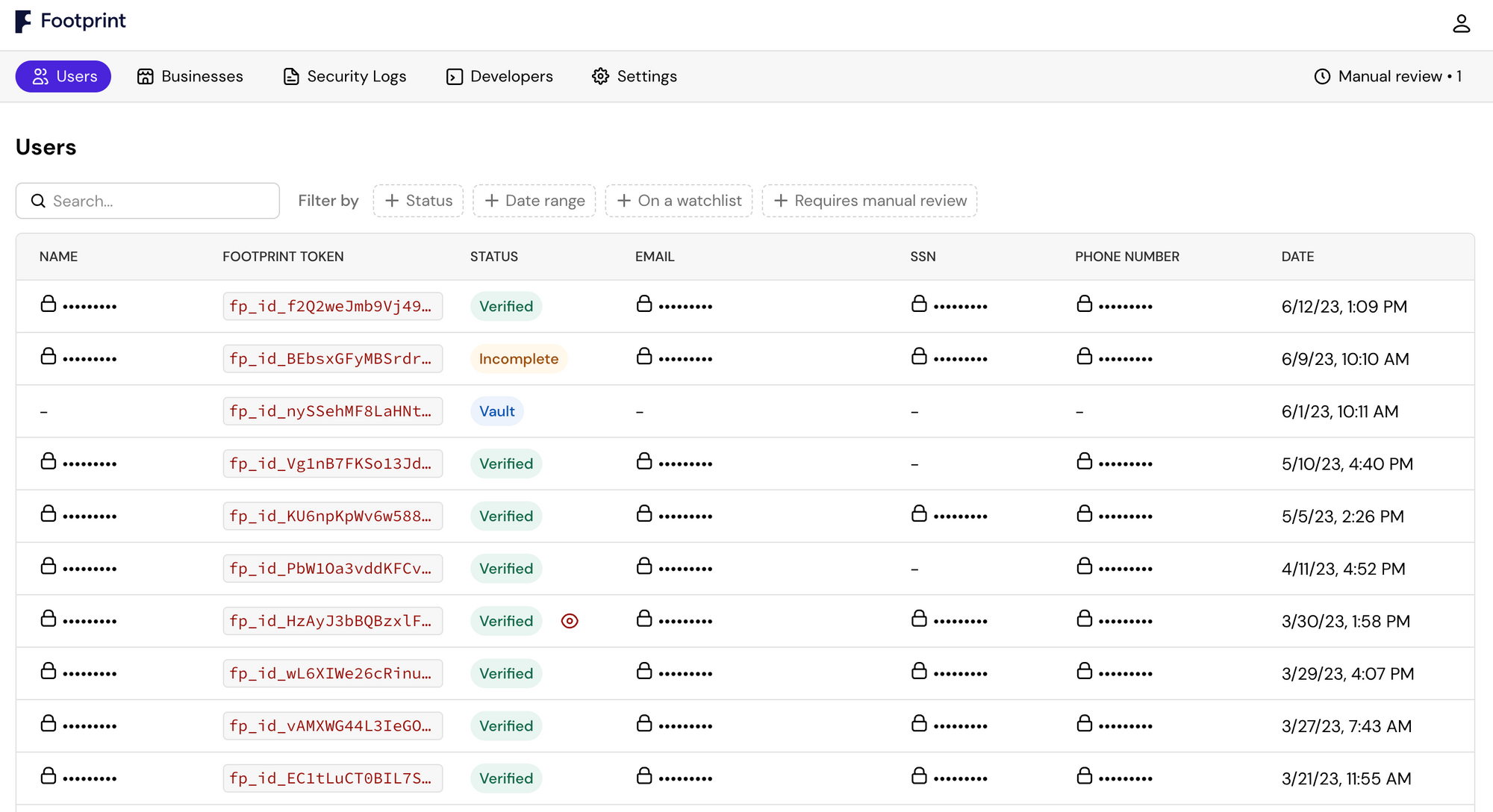Open the user account profile icon
Image resolution: width=1493 pixels, height=812 pixels.
(1461, 24)
